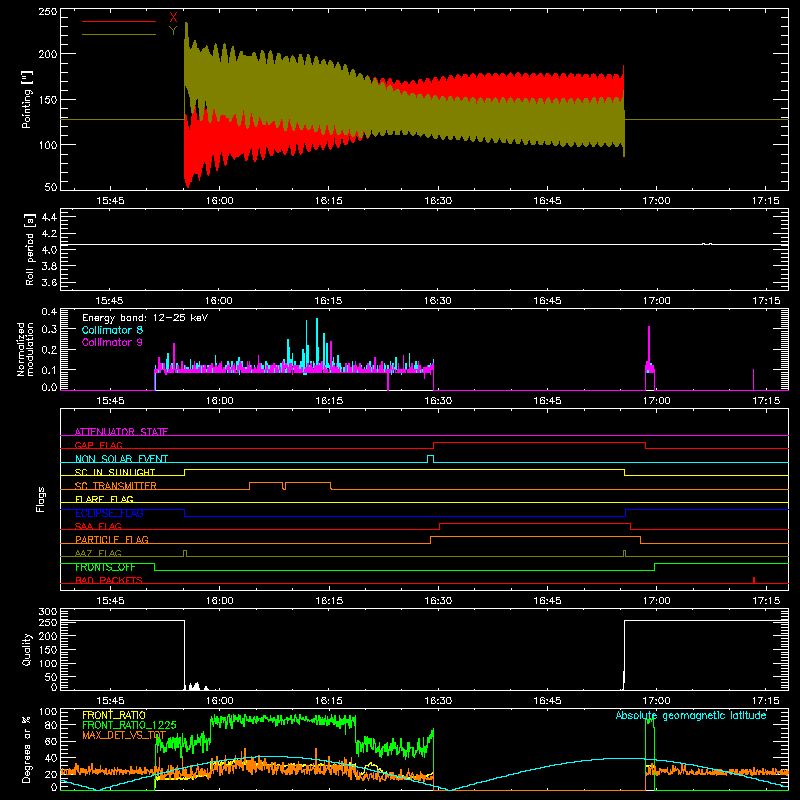Click the lone magenta modulation spike near 17:15
800x800 pixels.
pyautogui.click(x=754, y=380)
